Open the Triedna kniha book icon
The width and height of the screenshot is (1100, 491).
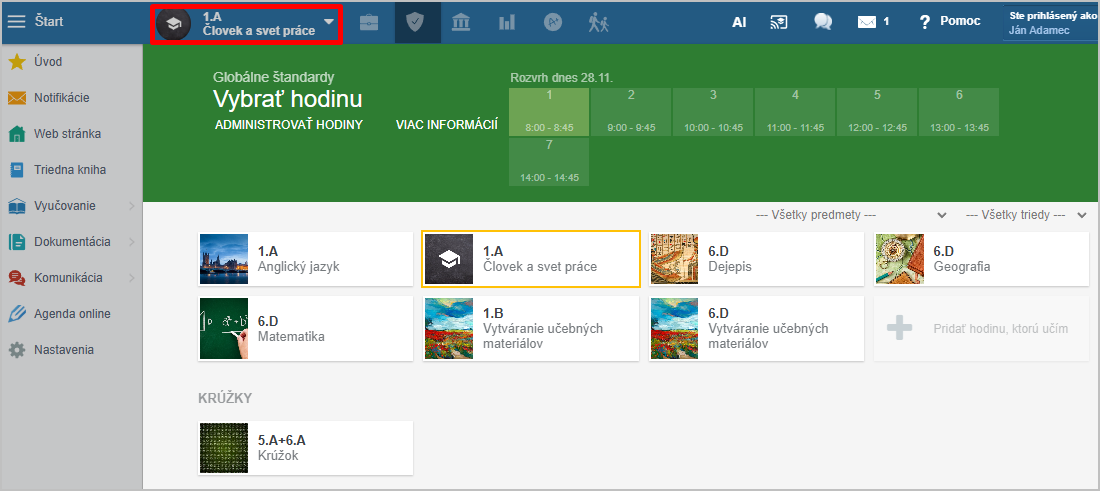tap(17, 170)
